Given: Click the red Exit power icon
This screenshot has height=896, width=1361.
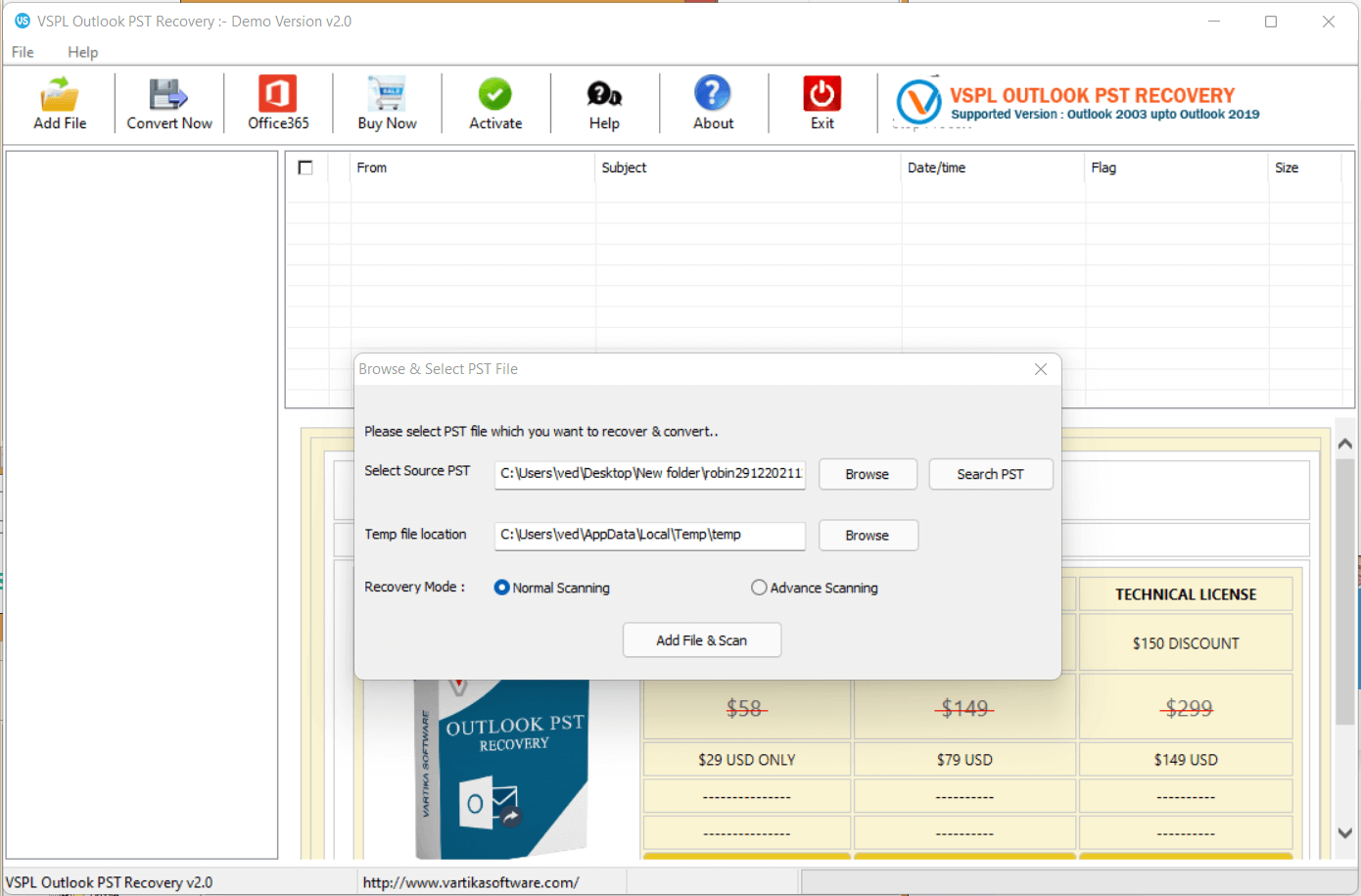Looking at the screenshot, I should click(822, 103).
